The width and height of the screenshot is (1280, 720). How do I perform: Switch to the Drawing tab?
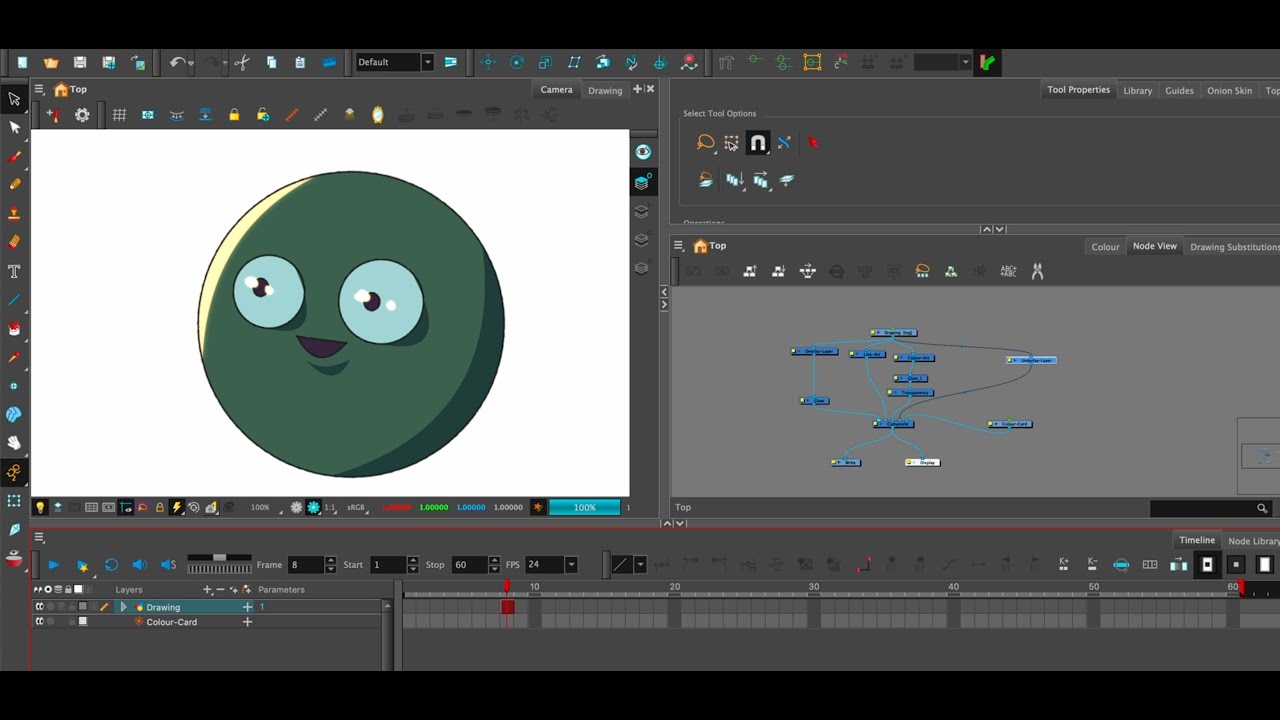click(x=605, y=90)
